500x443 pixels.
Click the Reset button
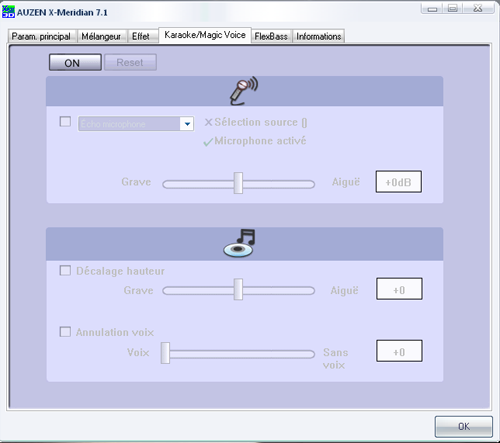(x=130, y=62)
